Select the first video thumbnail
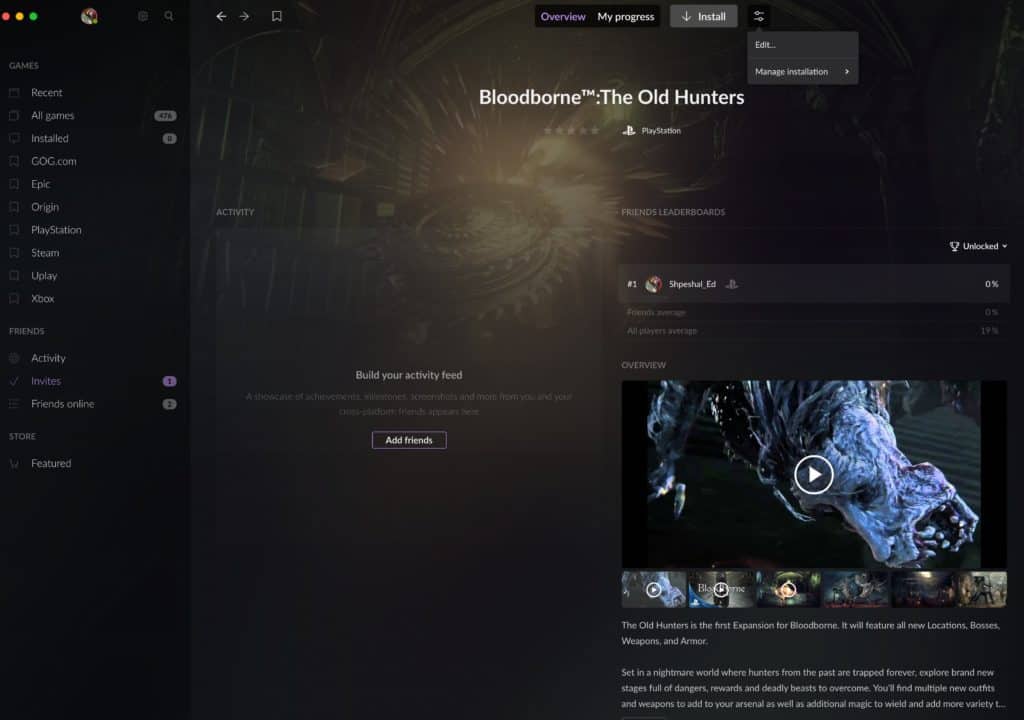 (x=654, y=589)
